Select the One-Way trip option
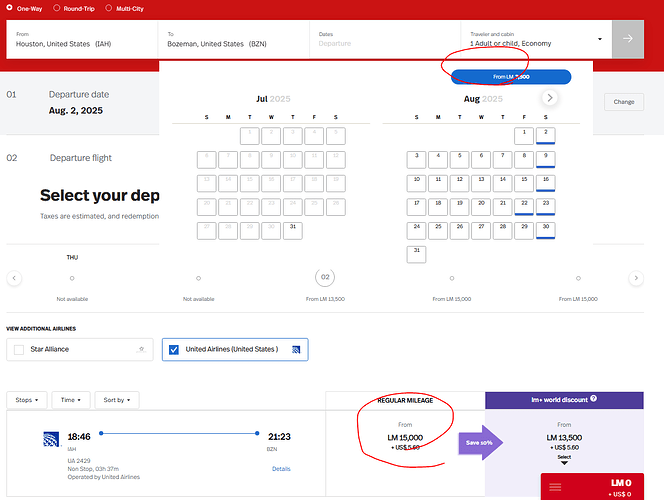The width and height of the screenshot is (664, 500). (10, 7)
